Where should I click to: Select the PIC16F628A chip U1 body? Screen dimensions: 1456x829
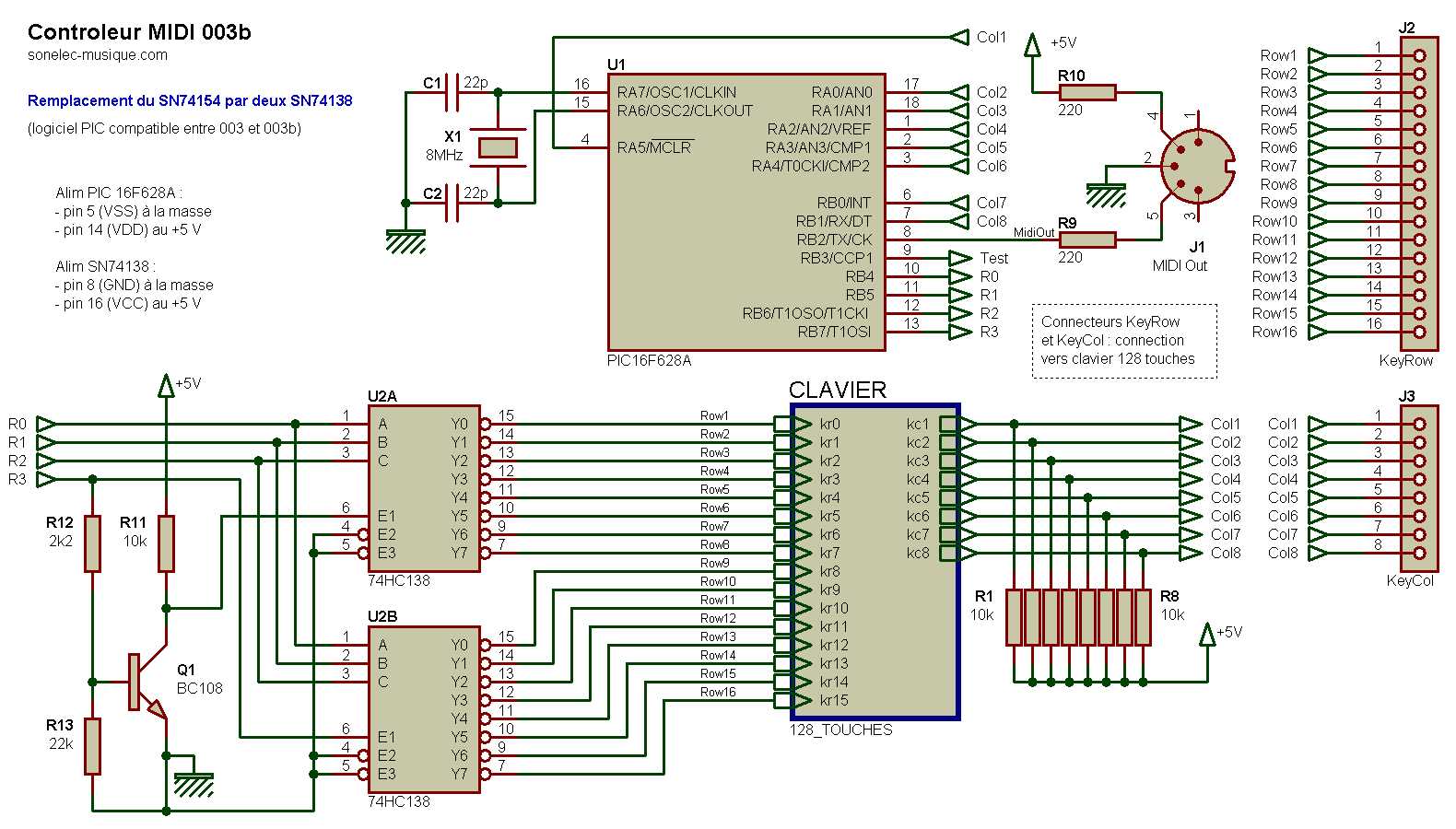click(746, 212)
